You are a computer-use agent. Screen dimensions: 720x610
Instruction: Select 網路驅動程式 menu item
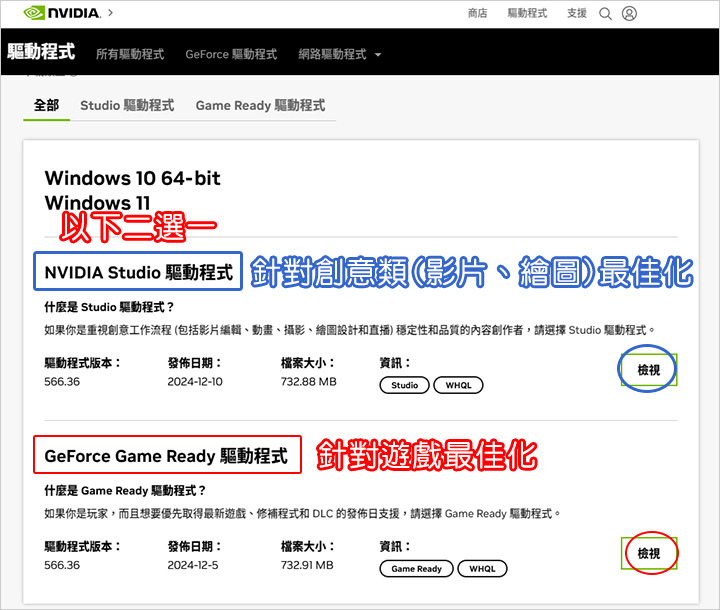332,54
